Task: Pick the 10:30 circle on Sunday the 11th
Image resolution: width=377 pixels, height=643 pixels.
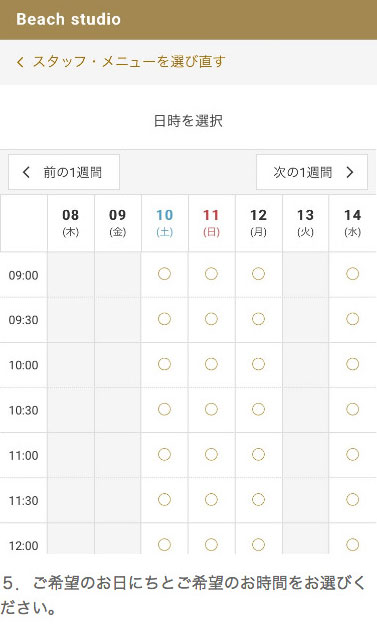Action: point(211,409)
